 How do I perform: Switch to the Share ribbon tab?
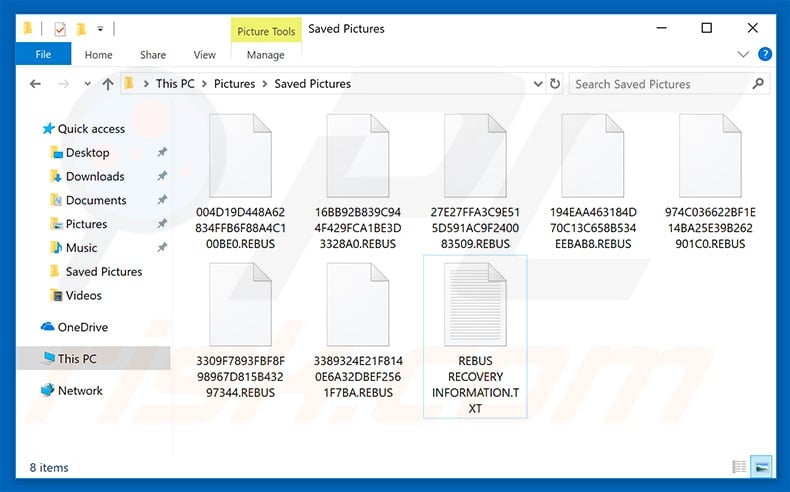coord(153,55)
